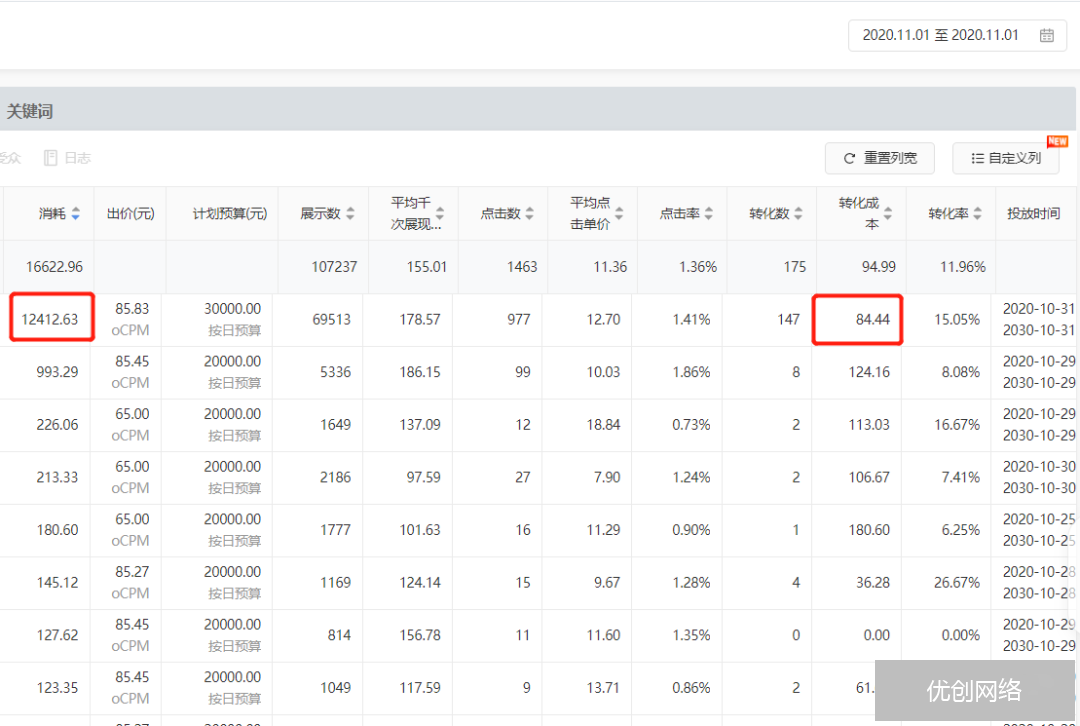Viewport: 1080px width, 726px height.
Task: Sort by 转化成本 column arrows
Action: (888, 214)
